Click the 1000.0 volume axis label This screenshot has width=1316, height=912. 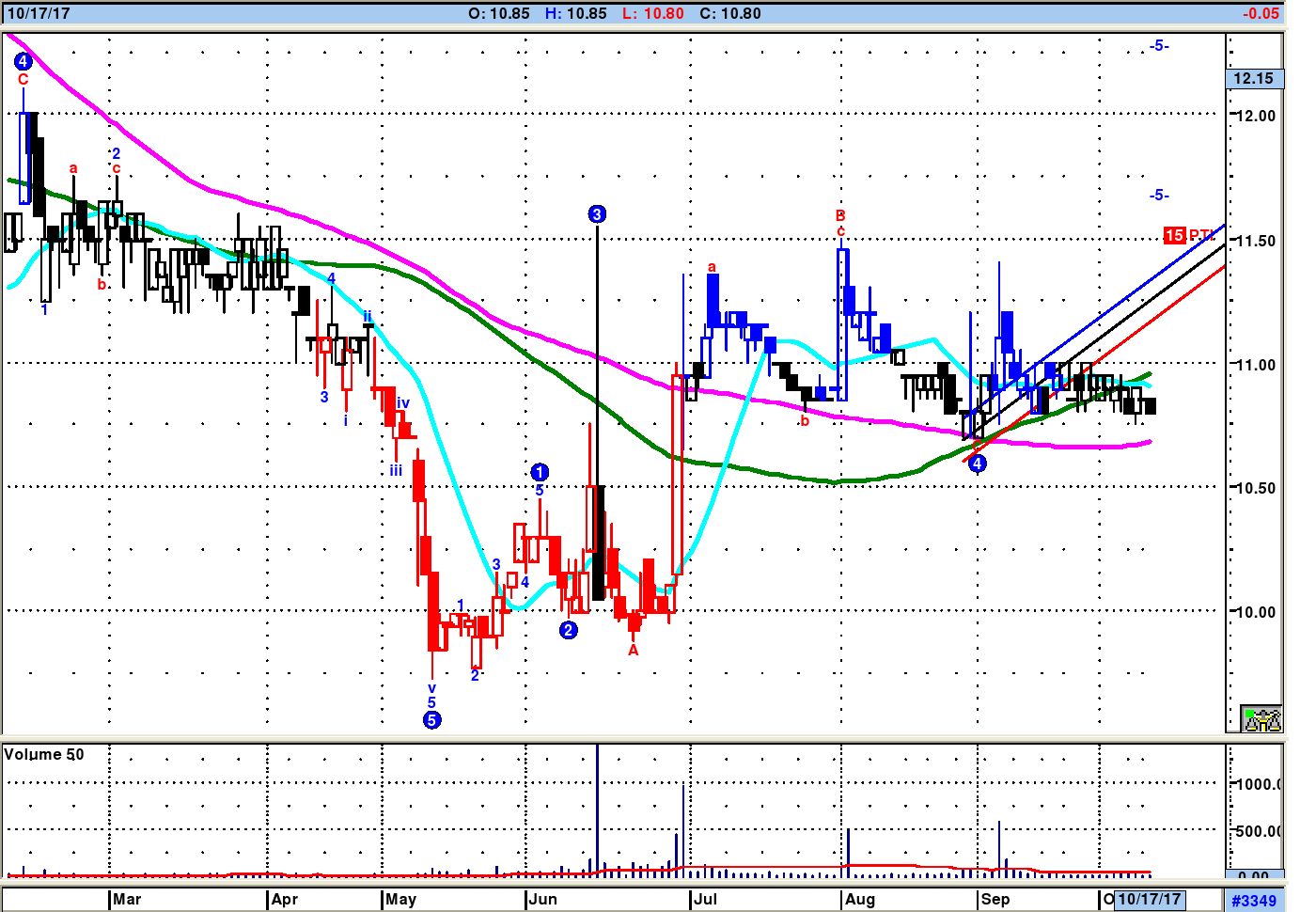(1258, 784)
